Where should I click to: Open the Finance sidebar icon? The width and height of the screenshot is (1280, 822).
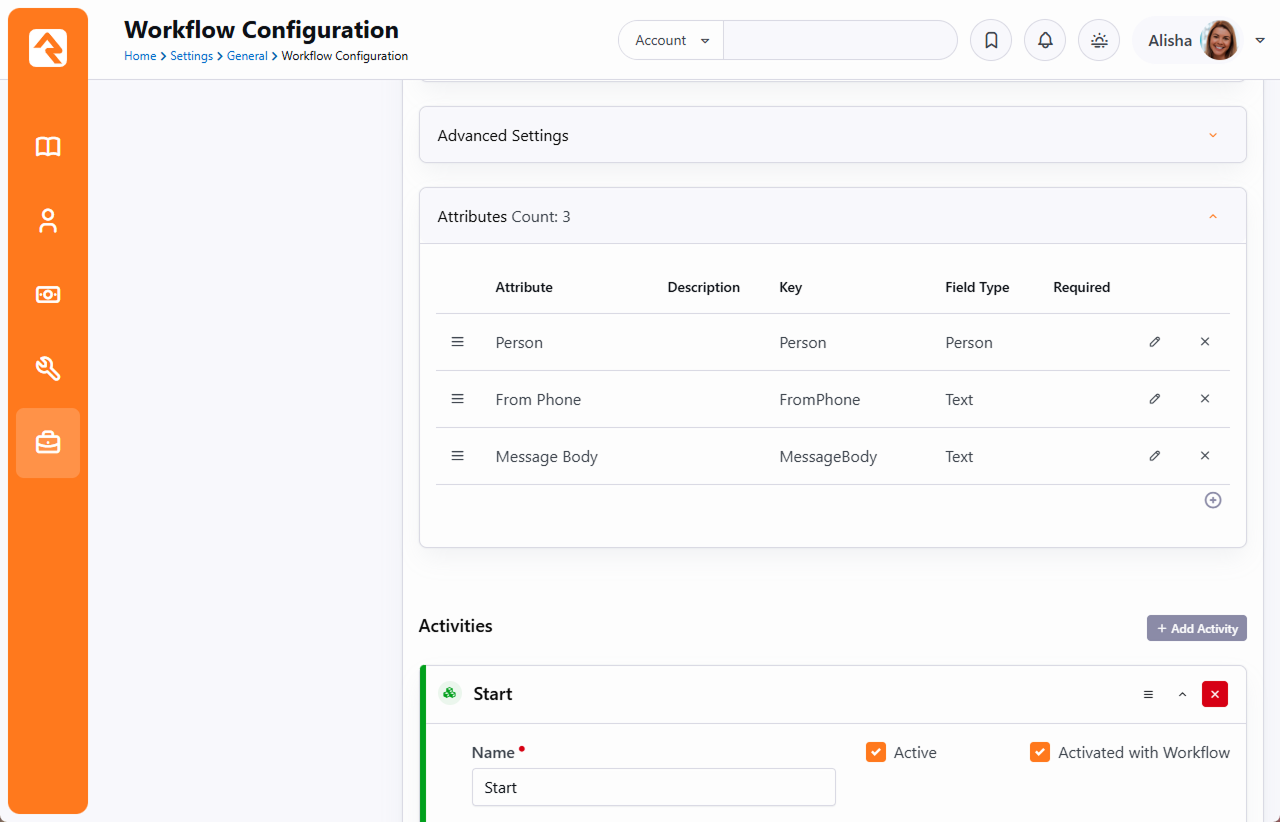[x=48, y=295]
